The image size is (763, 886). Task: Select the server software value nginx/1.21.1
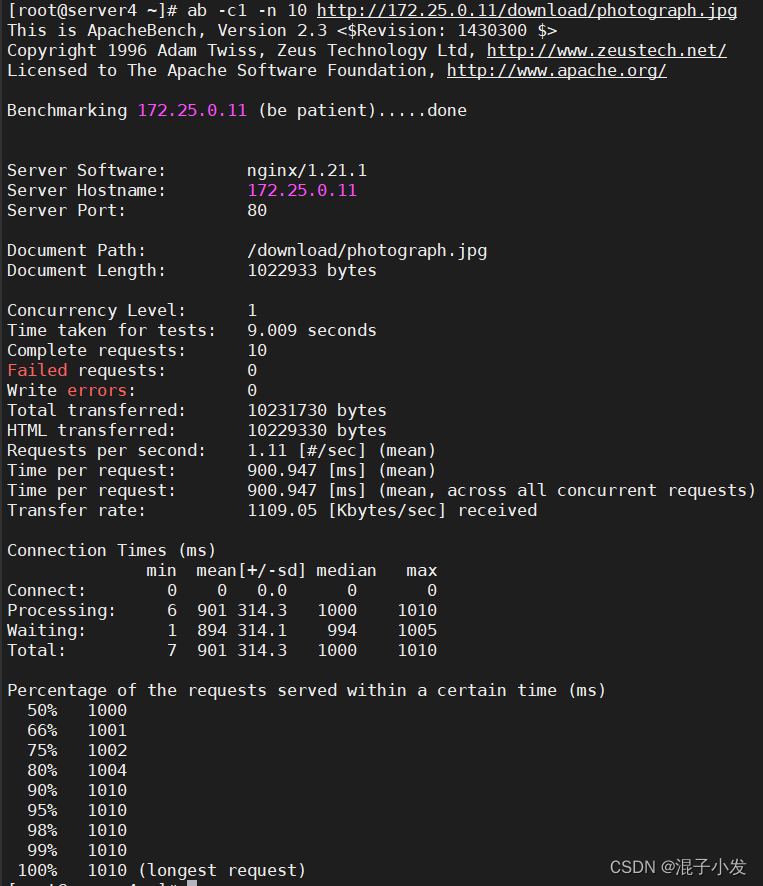(307, 171)
